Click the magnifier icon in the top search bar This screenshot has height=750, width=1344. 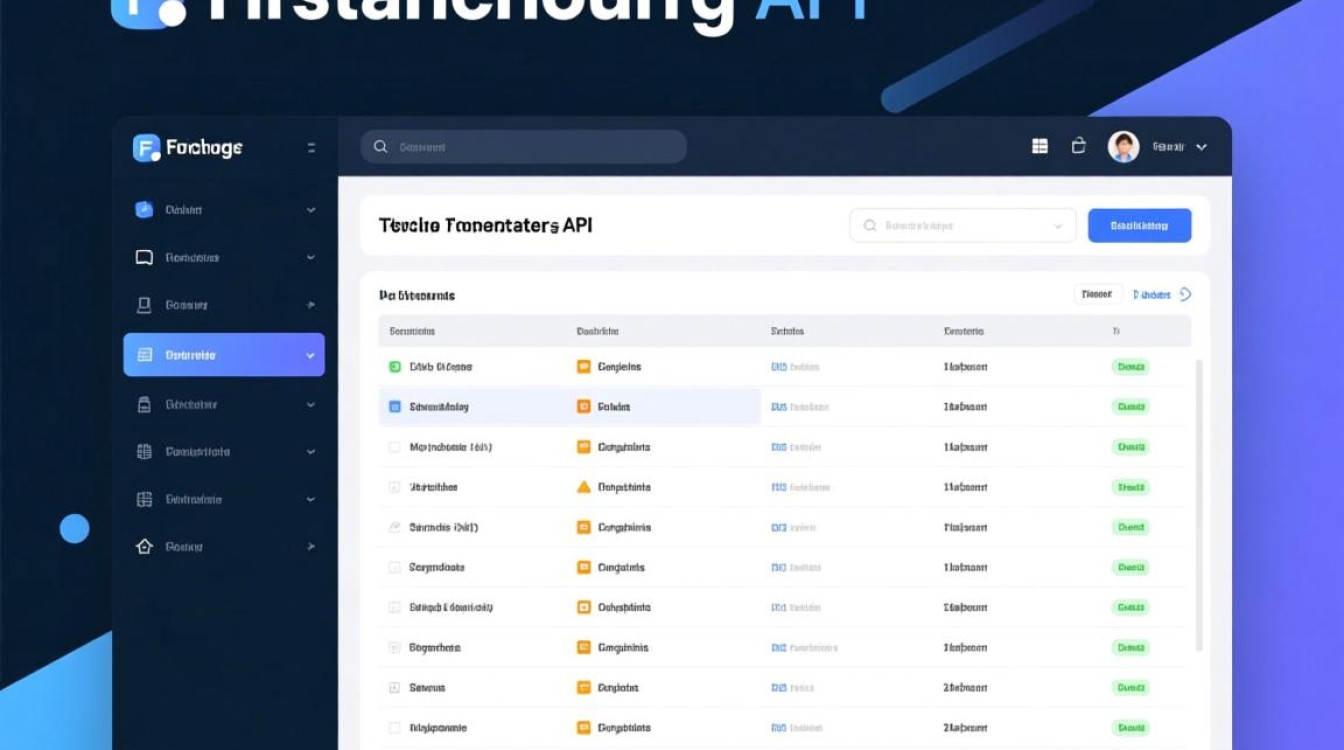point(380,146)
